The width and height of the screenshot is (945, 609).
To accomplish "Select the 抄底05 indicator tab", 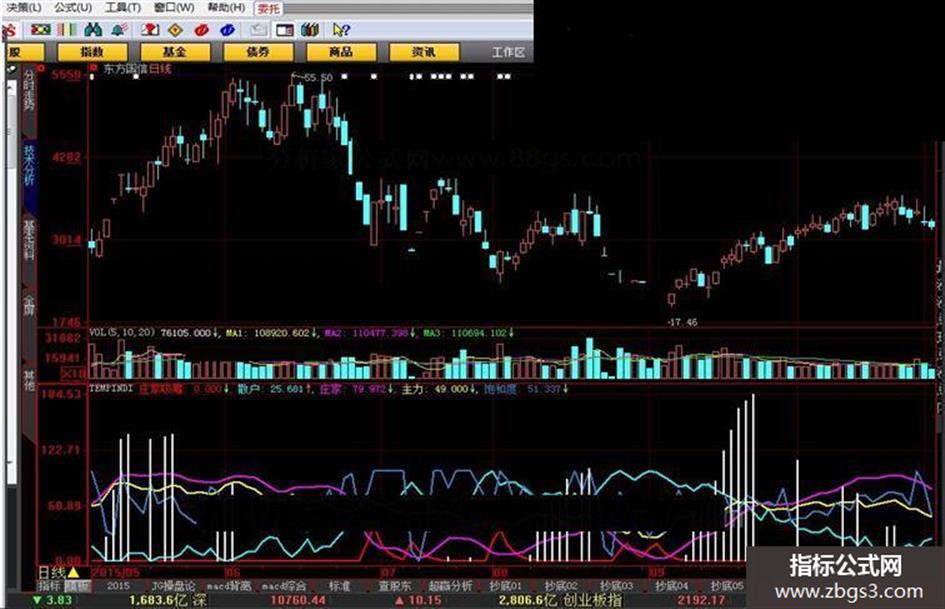I will pos(727,585).
